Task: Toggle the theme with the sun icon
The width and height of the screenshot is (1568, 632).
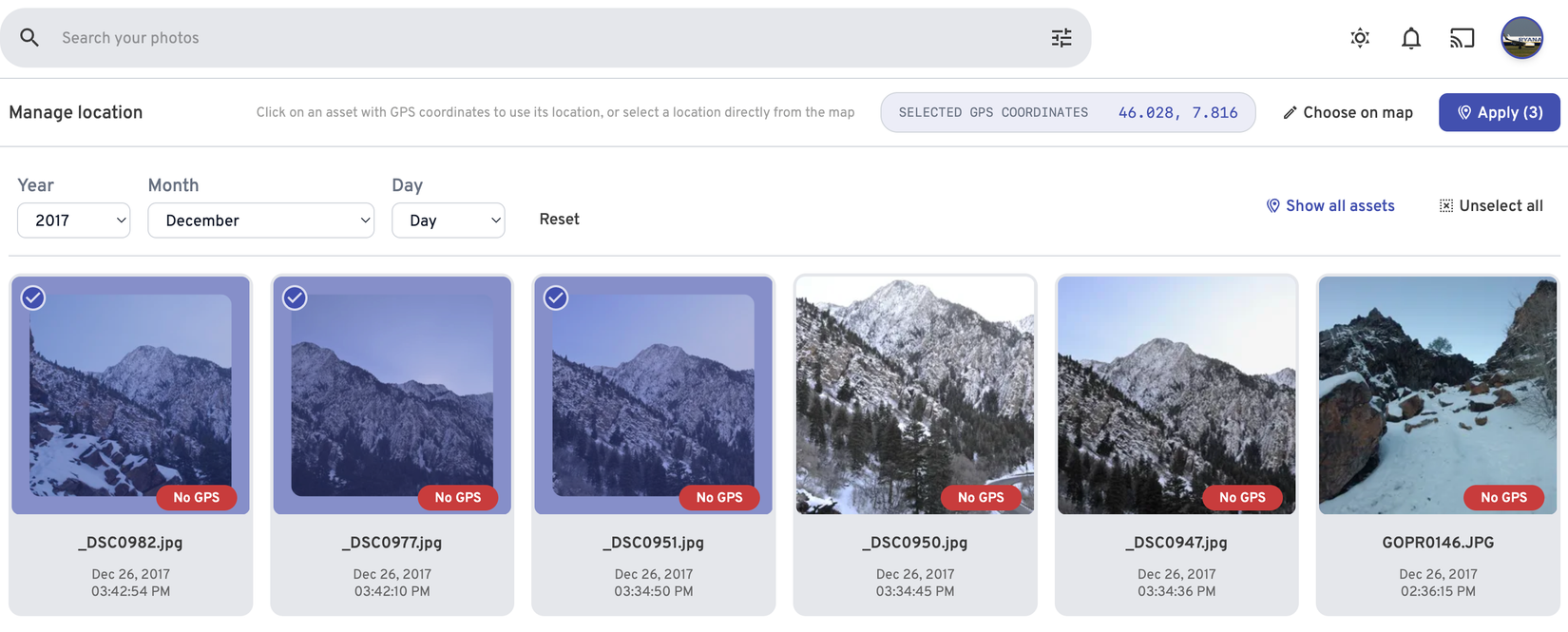Action: tap(1359, 37)
